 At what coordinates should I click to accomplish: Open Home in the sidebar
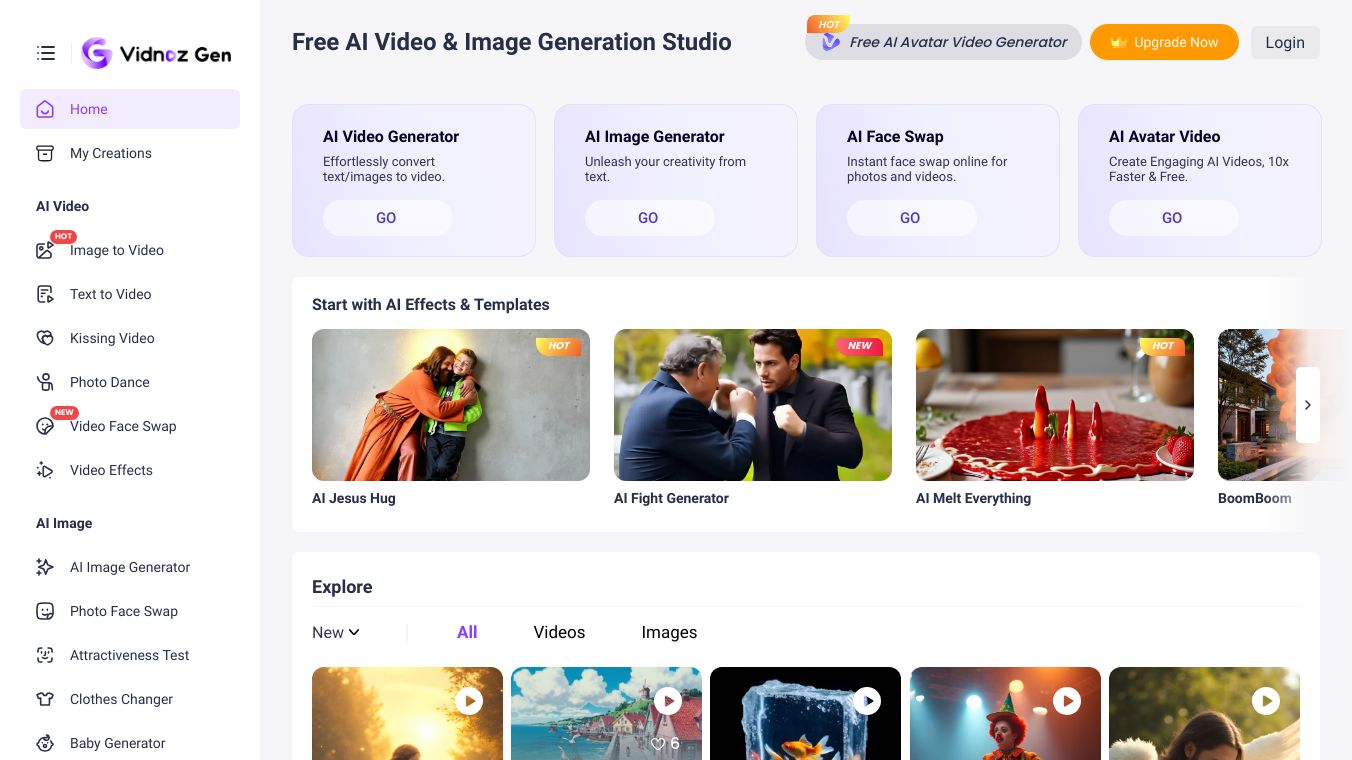[130, 109]
